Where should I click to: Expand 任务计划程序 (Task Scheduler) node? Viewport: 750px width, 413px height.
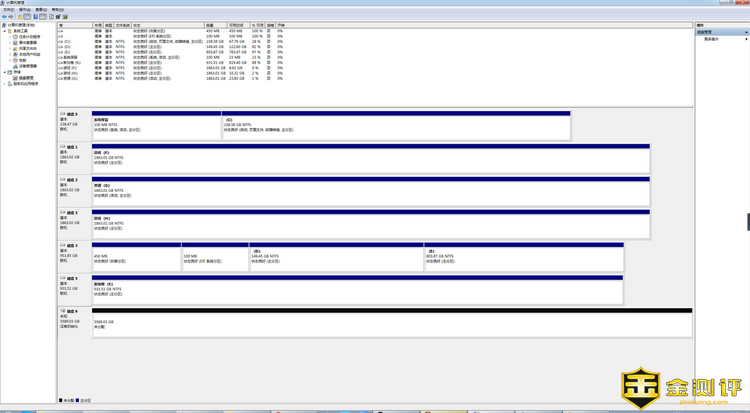tap(9, 37)
